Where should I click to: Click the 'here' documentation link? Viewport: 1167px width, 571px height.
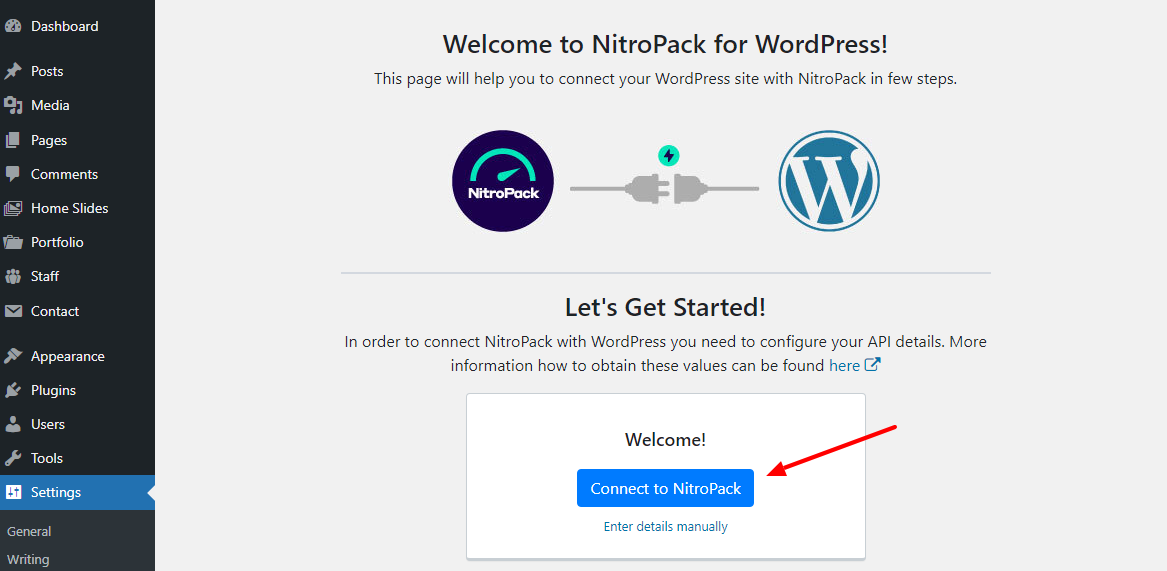pyautogui.click(x=845, y=366)
